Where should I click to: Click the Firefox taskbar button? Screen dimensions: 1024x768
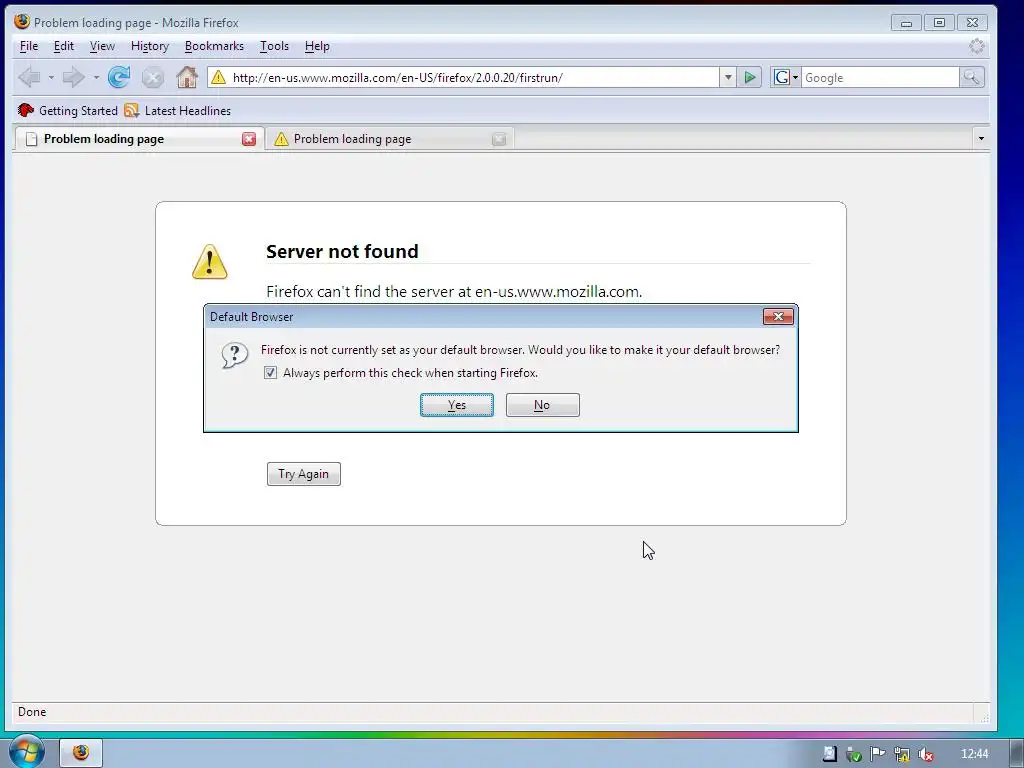81,753
